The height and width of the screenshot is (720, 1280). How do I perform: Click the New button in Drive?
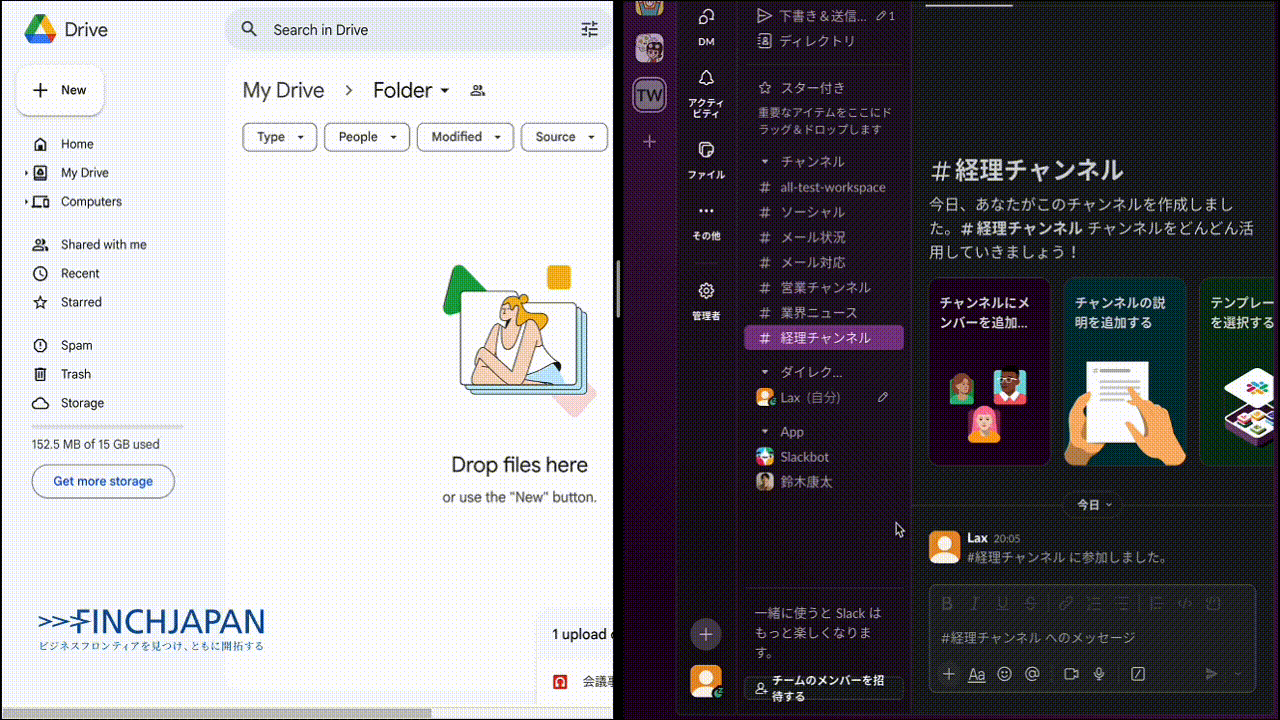click(60, 90)
